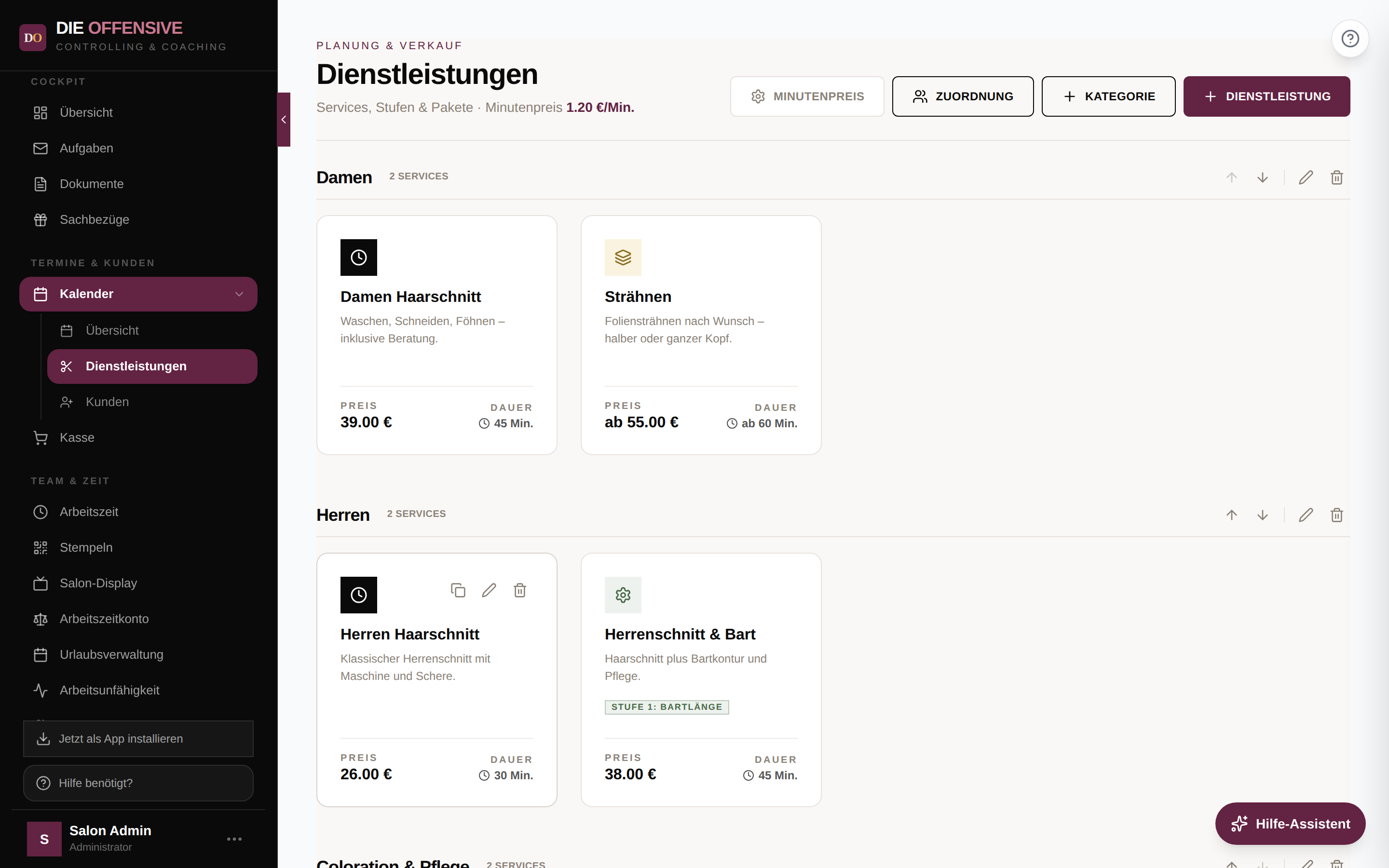The image size is (1389, 868).
Task: Open Urlaubsverwaltung in the sidebar
Action: pos(138,654)
